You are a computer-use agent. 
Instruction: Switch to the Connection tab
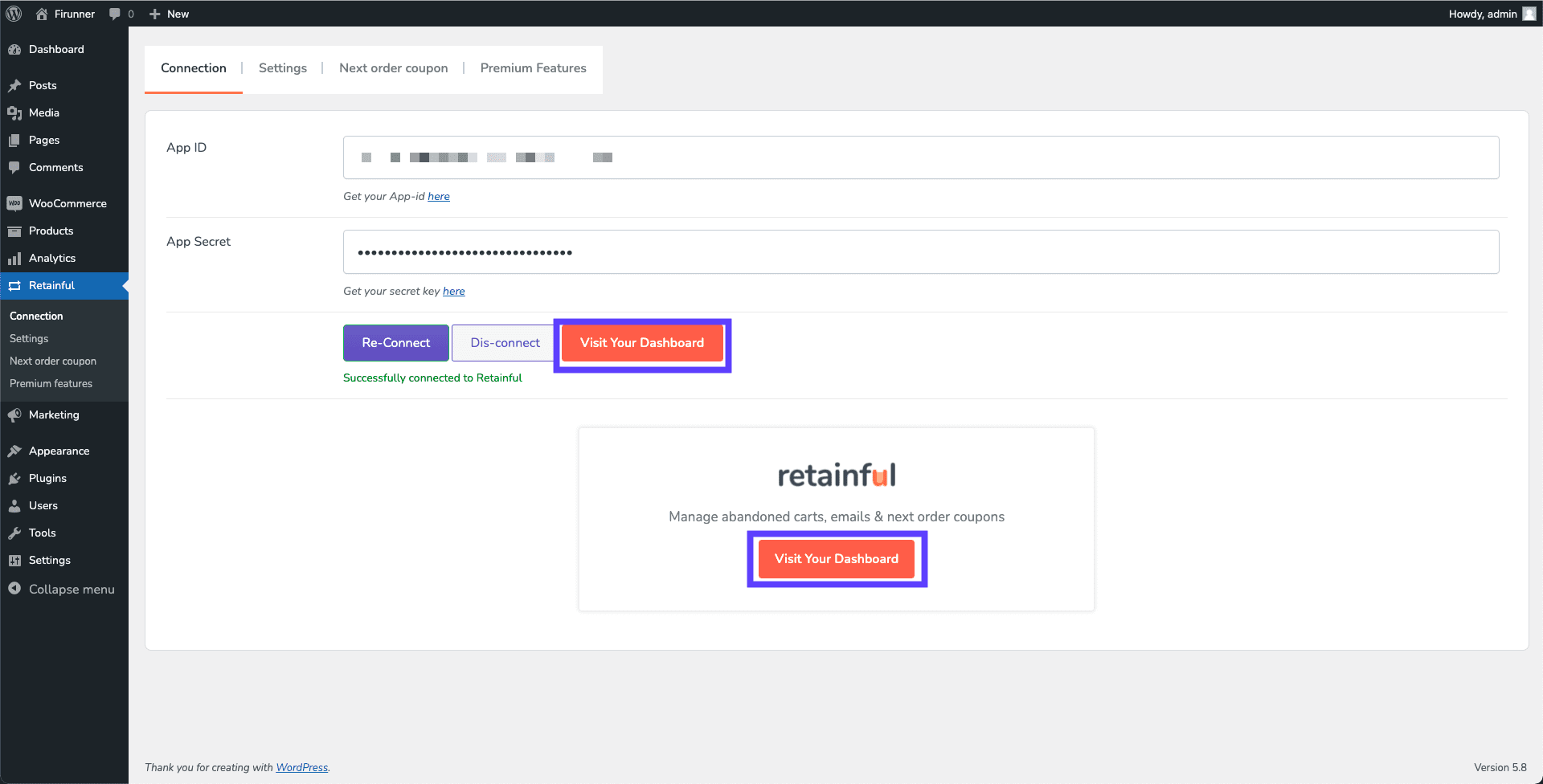click(194, 68)
